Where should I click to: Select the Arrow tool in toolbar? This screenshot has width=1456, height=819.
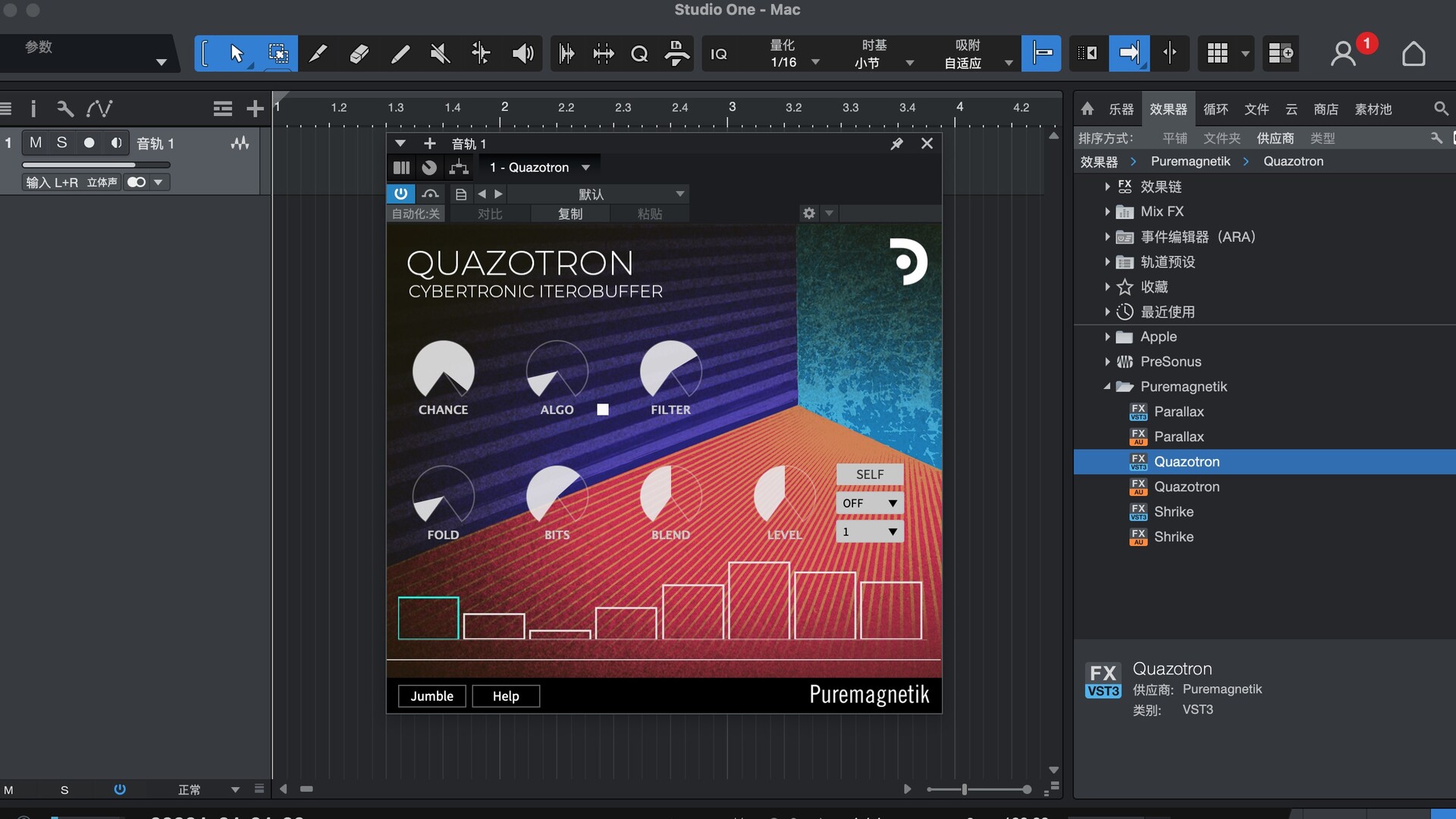(x=237, y=54)
